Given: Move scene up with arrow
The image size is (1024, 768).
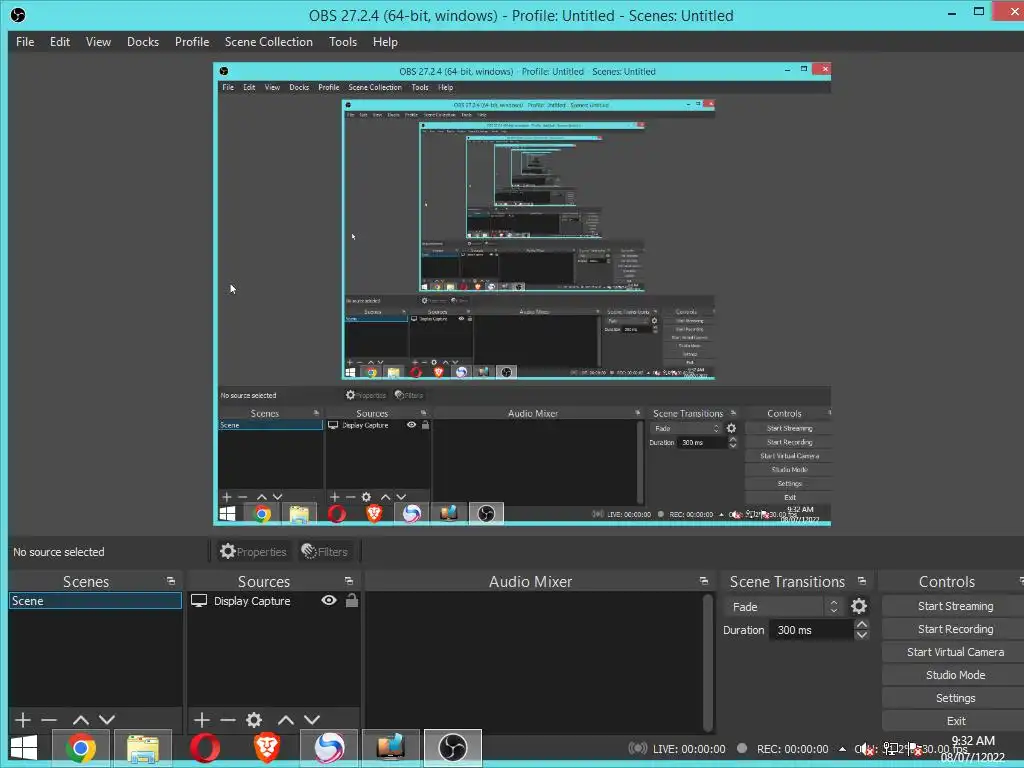Looking at the screenshot, I should point(80,720).
